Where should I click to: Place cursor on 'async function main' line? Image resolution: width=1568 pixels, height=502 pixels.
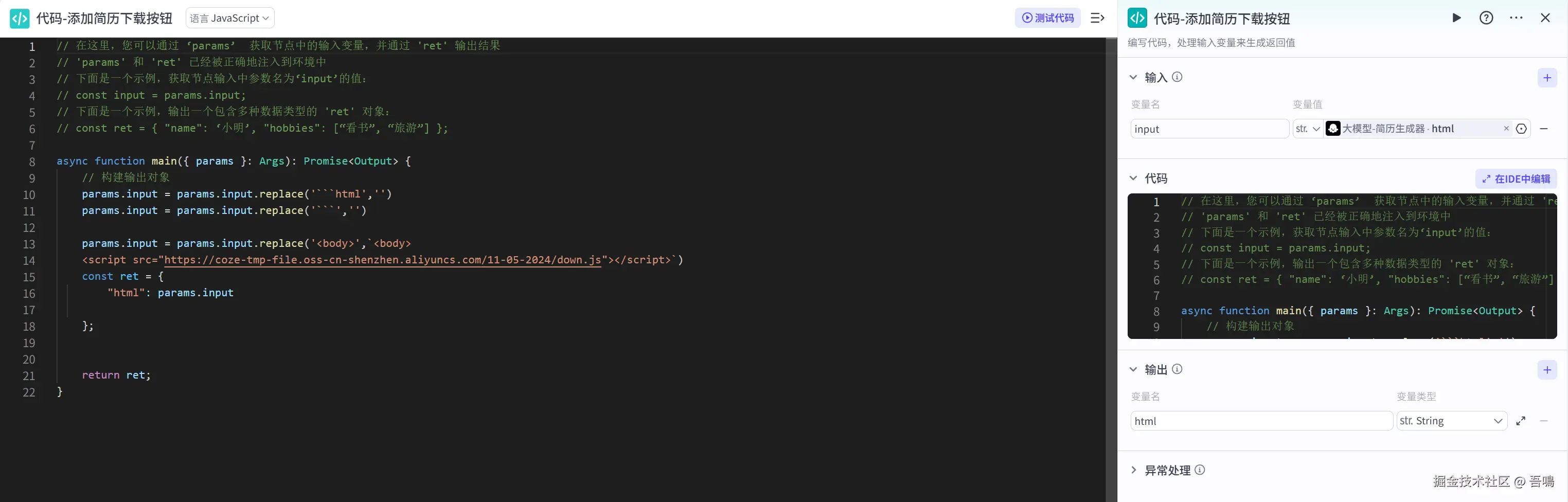pos(234,162)
